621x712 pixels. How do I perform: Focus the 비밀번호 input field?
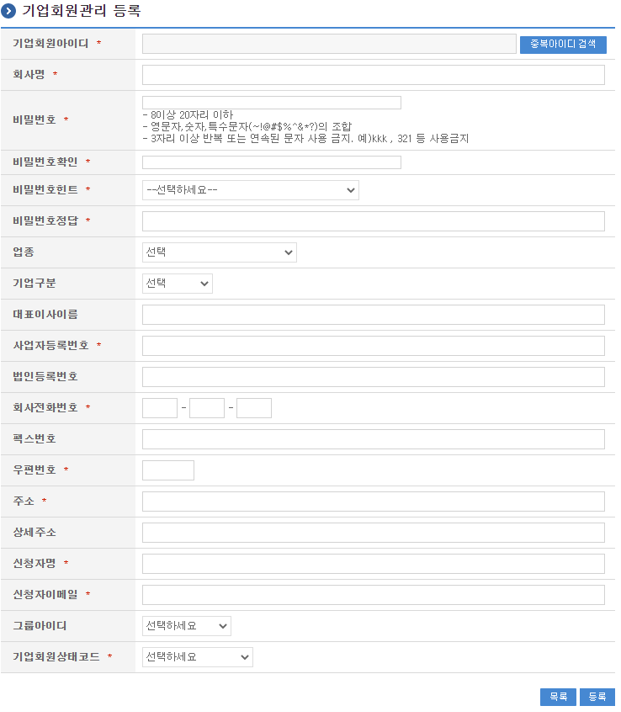tap(271, 102)
